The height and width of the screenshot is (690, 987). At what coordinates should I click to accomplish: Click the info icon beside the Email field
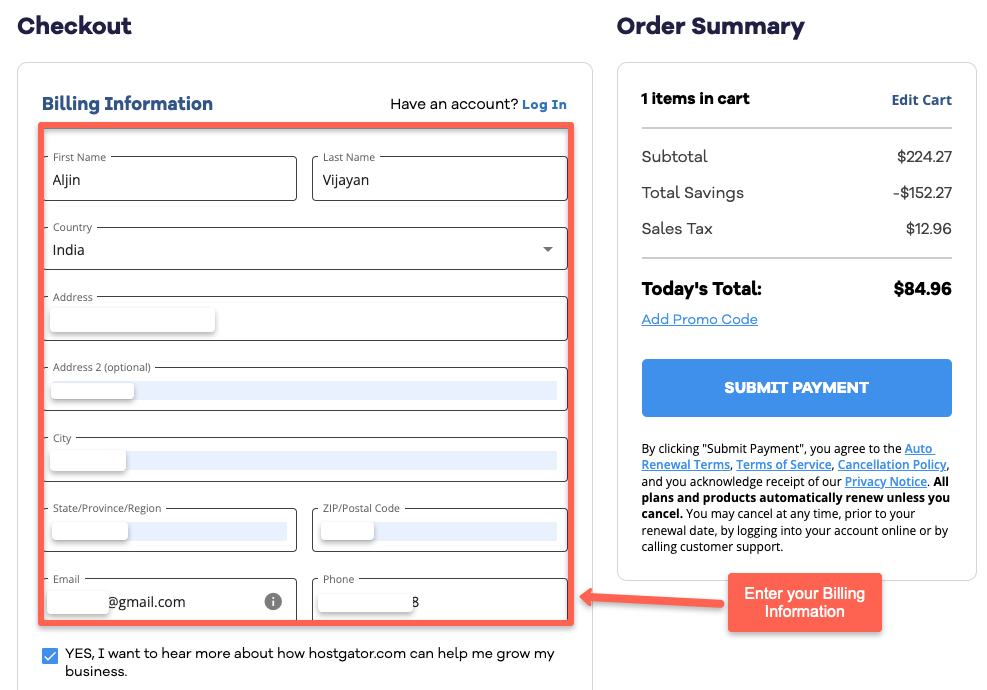click(272, 601)
